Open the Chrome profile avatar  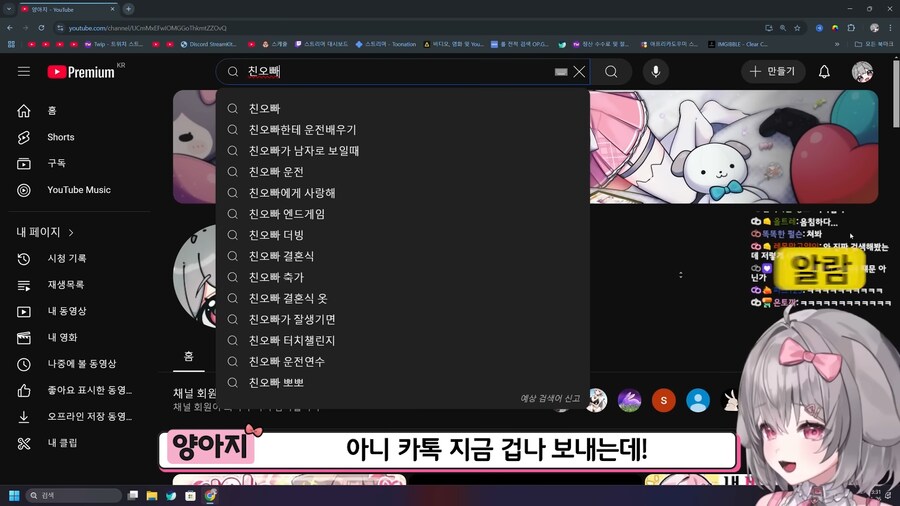coord(875,28)
